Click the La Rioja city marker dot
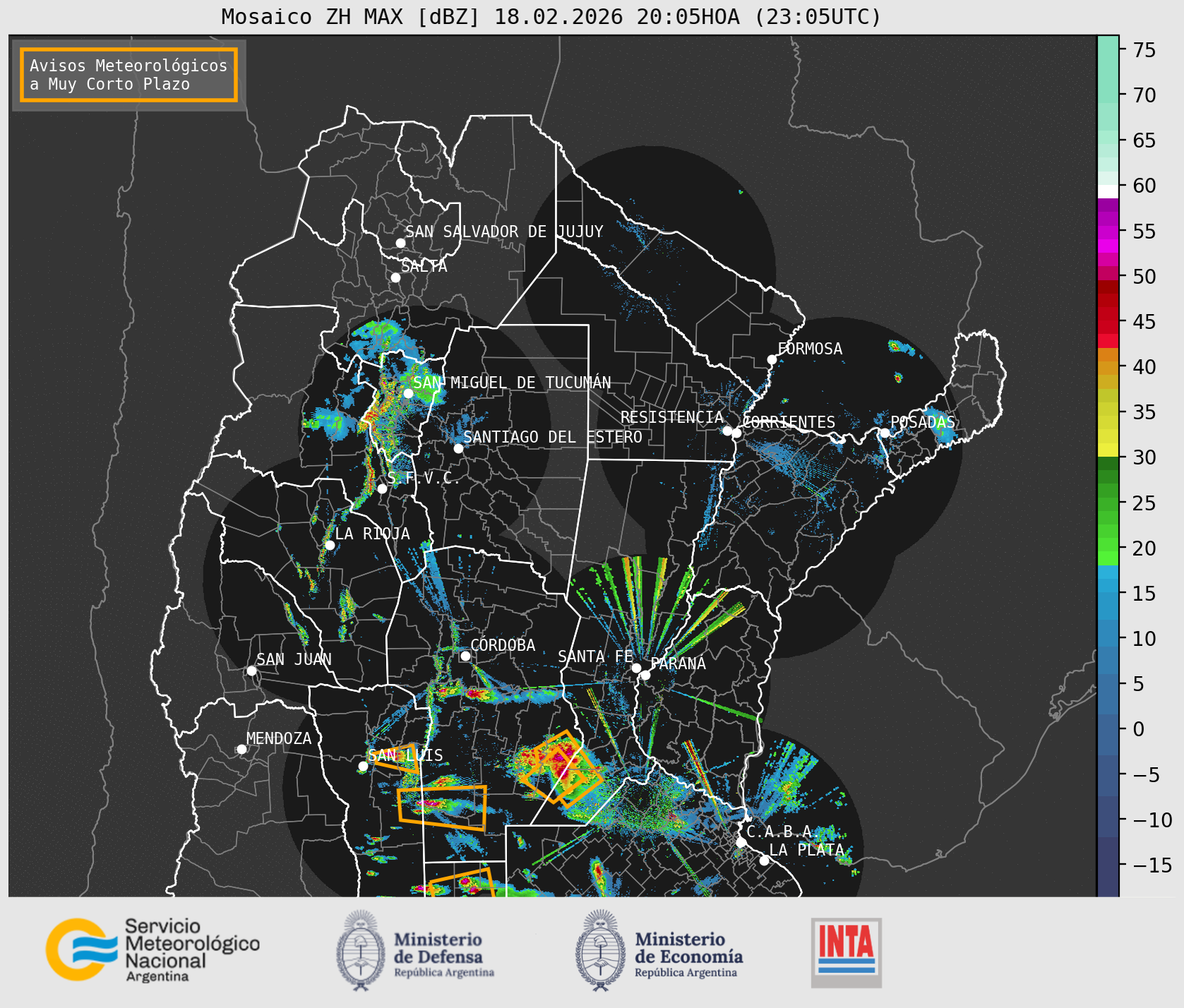1184x1008 pixels. [x=330, y=545]
